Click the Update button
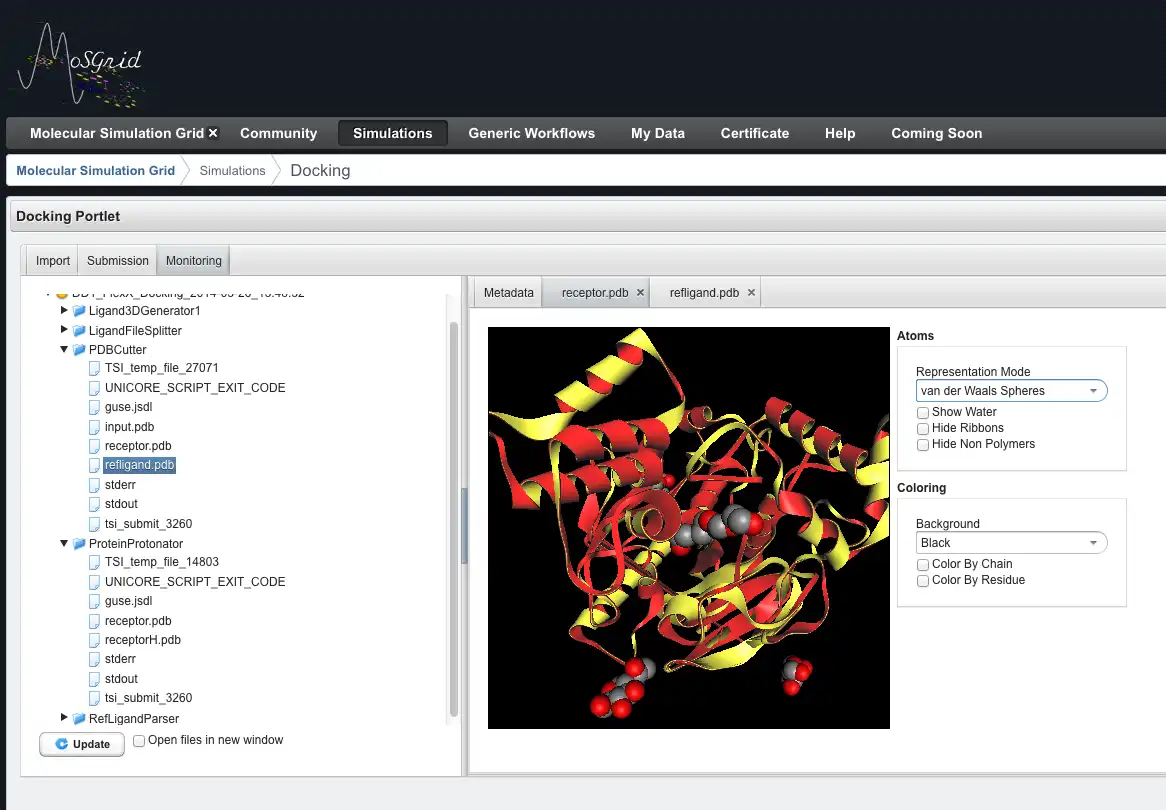This screenshot has height=810, width=1166. [82, 745]
